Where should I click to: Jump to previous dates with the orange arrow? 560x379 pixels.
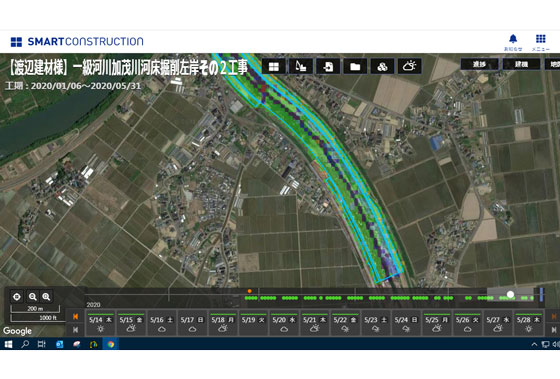pyautogui.click(x=75, y=316)
